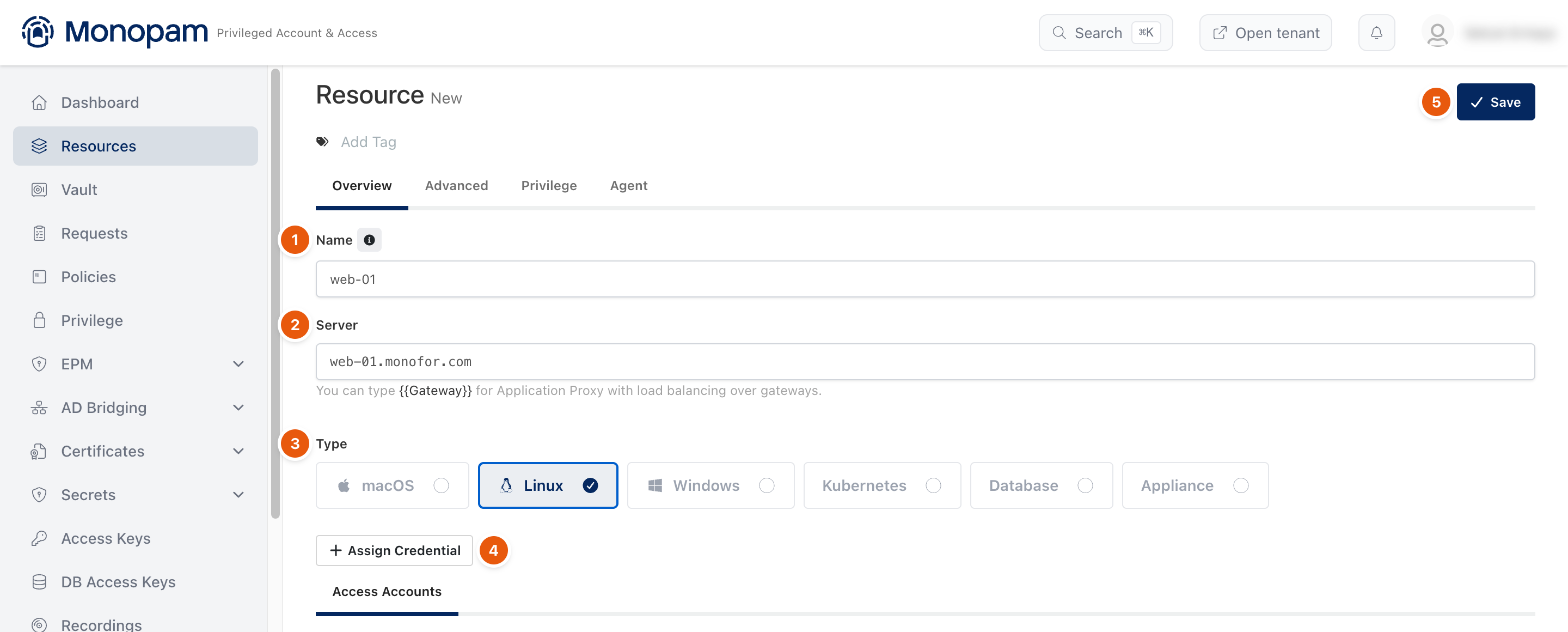
Task: Click the Secrets shield icon
Action: click(39, 495)
